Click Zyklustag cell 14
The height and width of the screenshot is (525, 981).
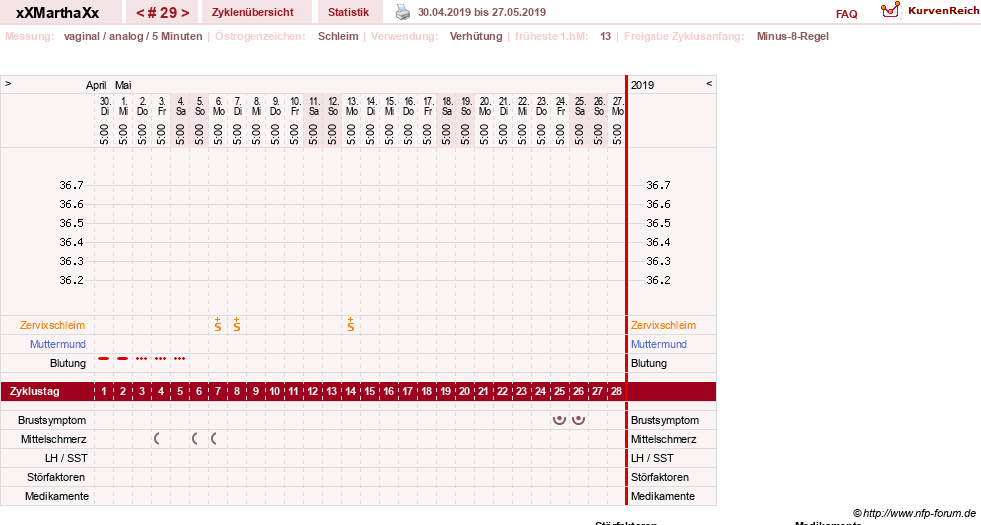click(351, 391)
